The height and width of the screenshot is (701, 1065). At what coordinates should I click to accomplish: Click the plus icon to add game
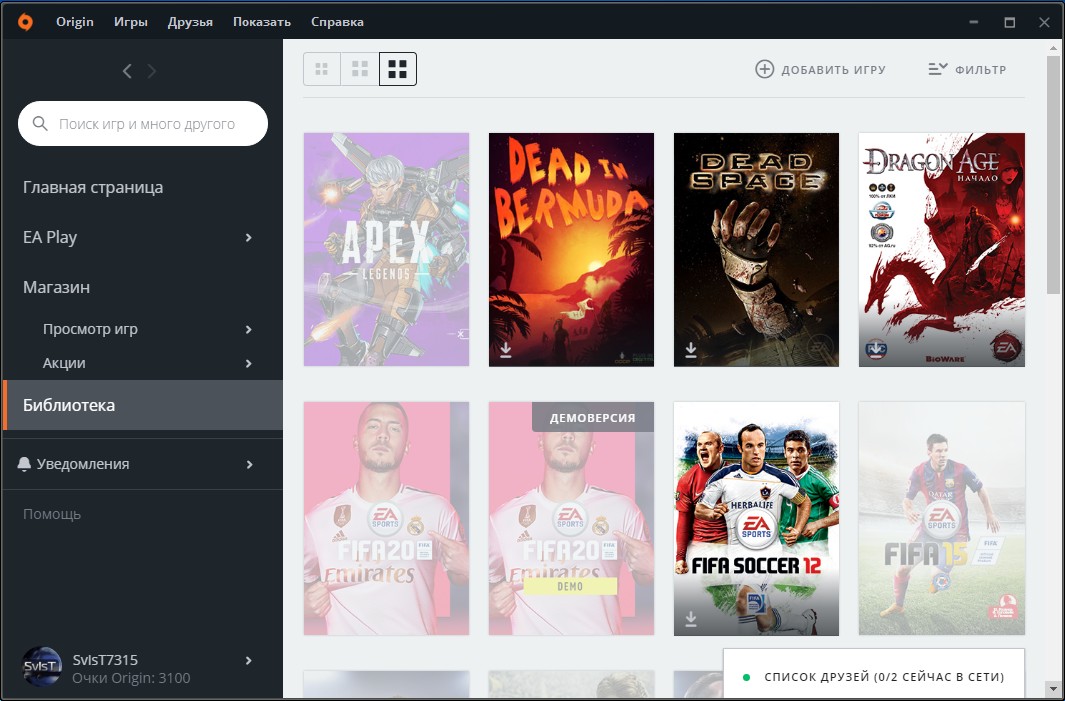pyautogui.click(x=765, y=69)
